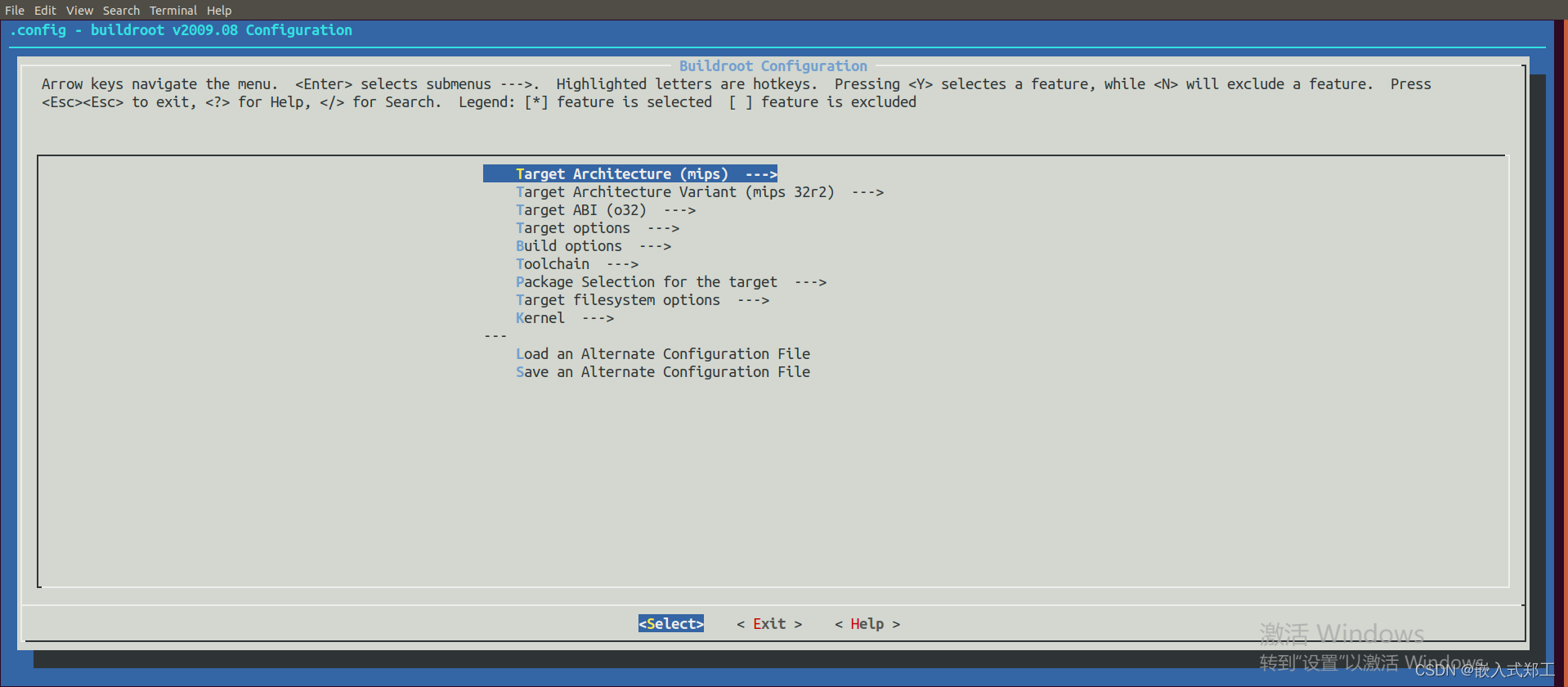Screen dimensions: 1568x687
Task: Open Target Architecture Variant (mips 32r2) submenu
Action: (700, 191)
